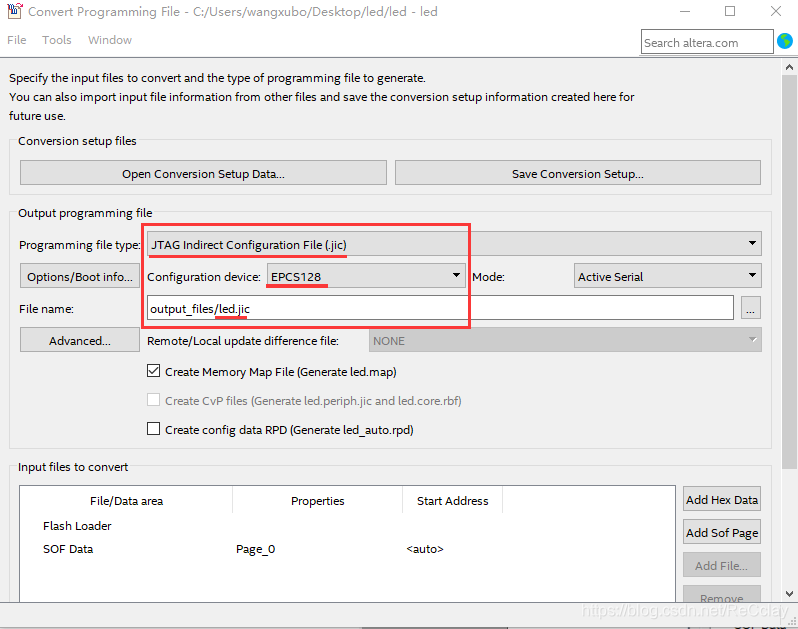Click the altera.com globe search icon

[785, 41]
